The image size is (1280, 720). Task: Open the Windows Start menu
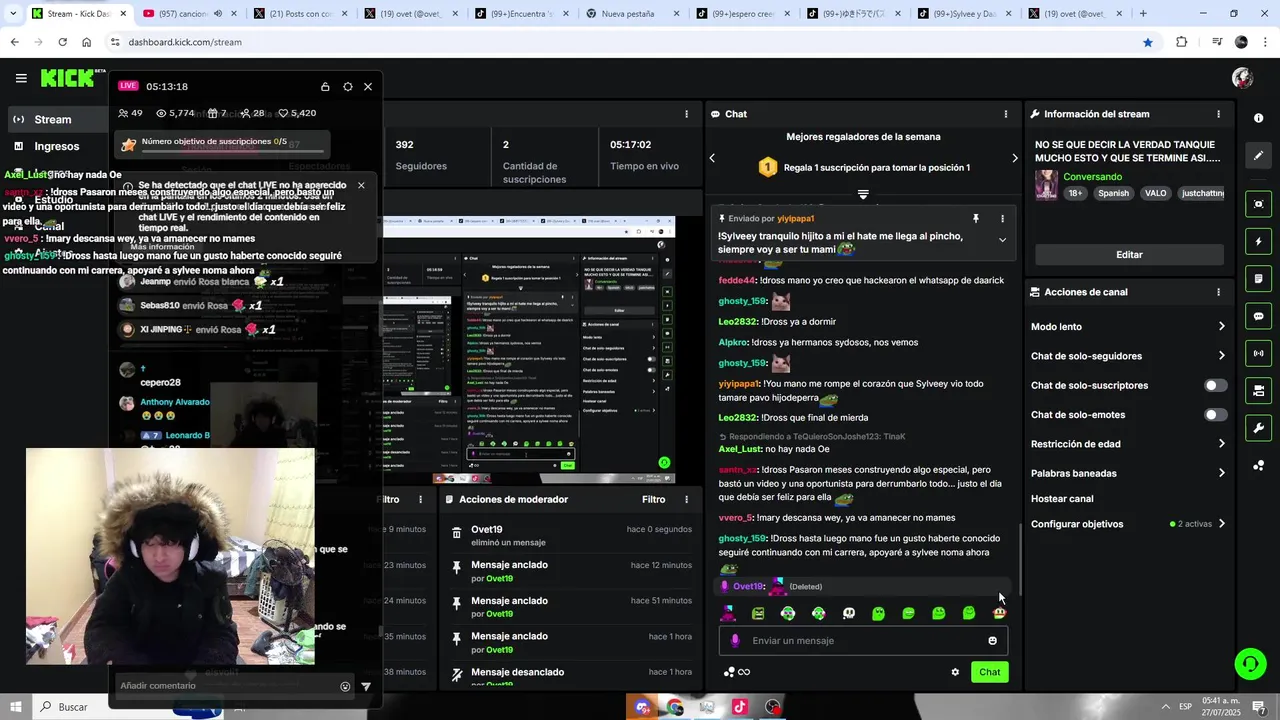(17, 707)
